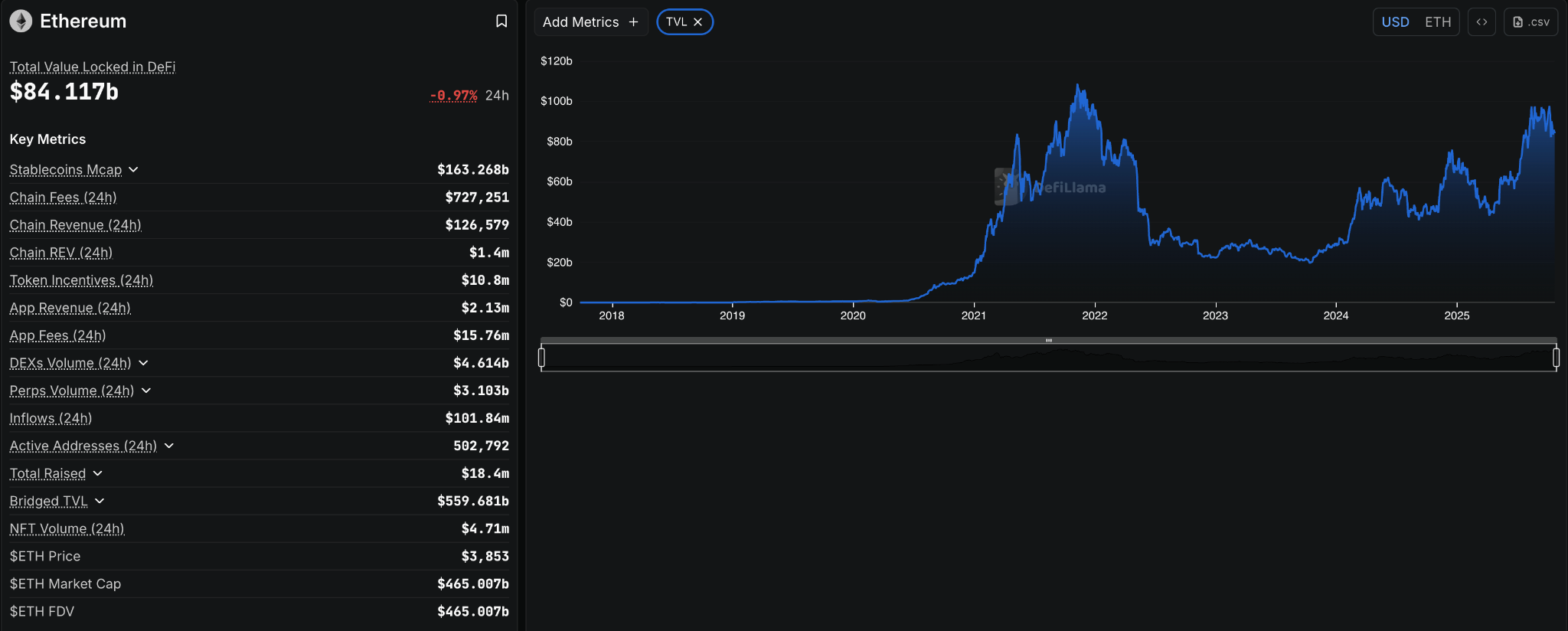Click the Chain Fees (24h) label
This screenshot has height=631, width=1568.
tap(64, 198)
